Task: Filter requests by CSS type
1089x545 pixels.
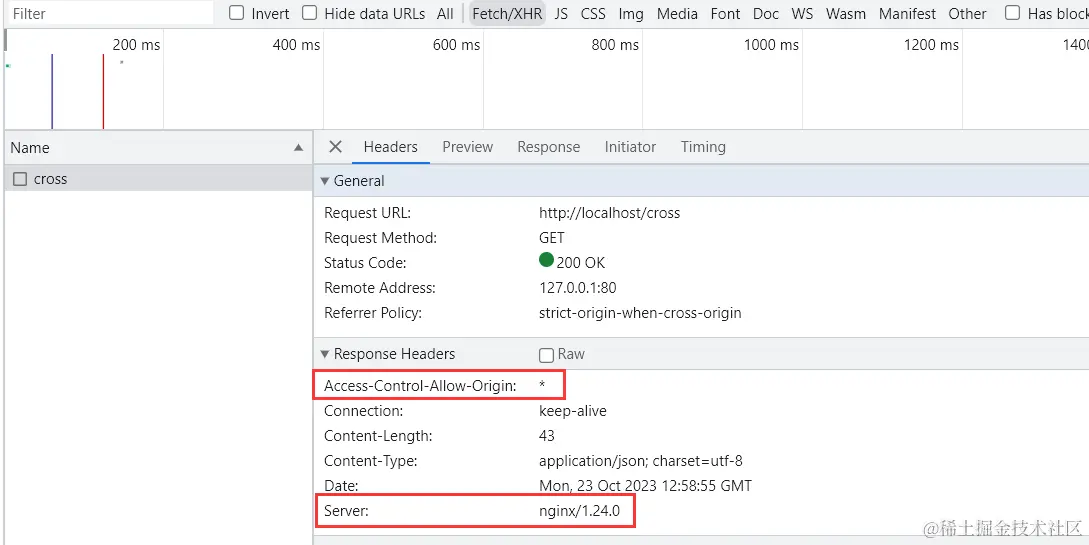Action: pos(593,14)
